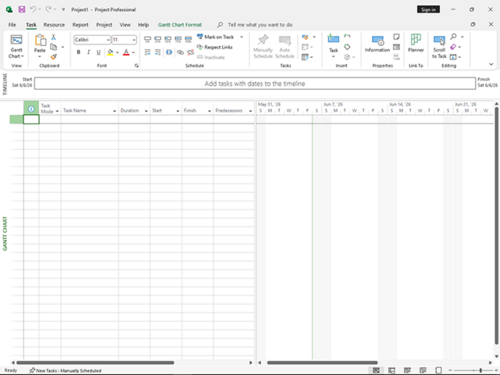Click the timeline Add tasks with dates area

[255, 83]
